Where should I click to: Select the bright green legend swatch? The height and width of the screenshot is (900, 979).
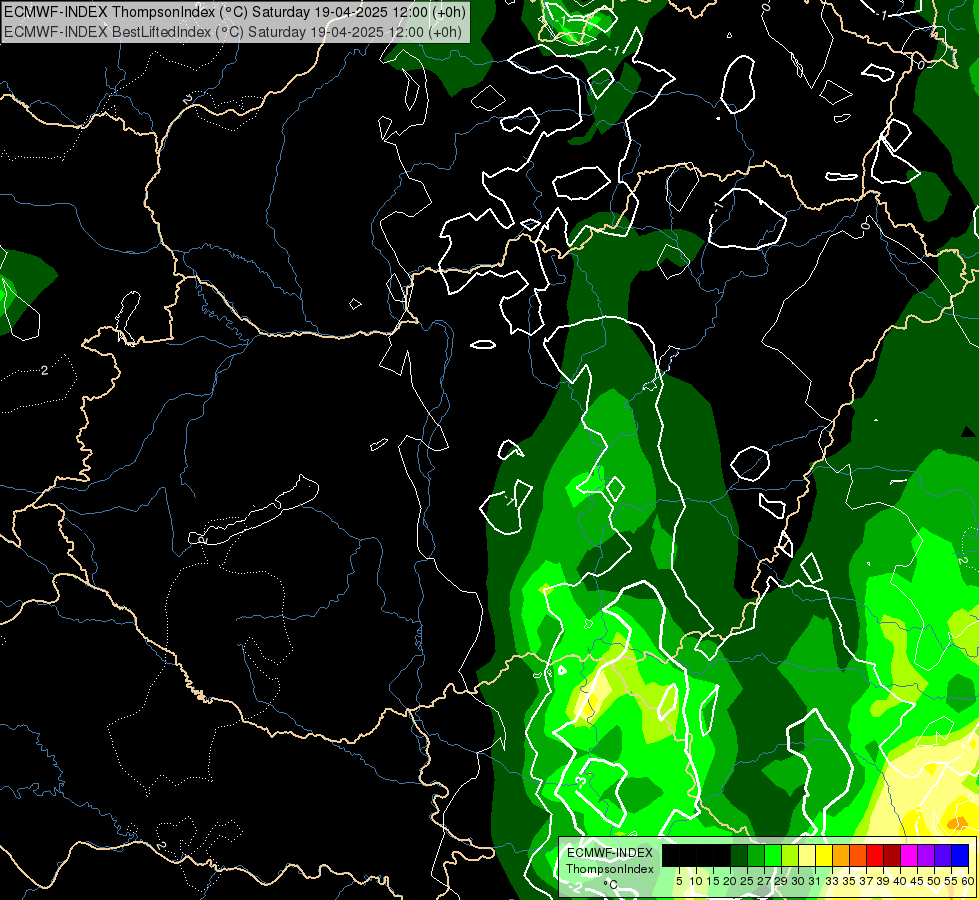coord(773,855)
